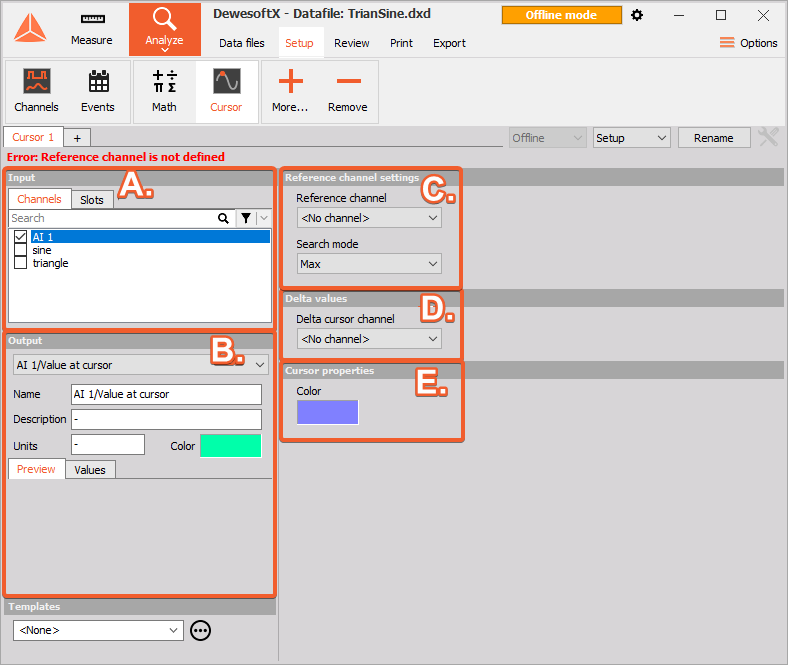
Task: Open the Data files menu
Action: pyautogui.click(x=242, y=43)
